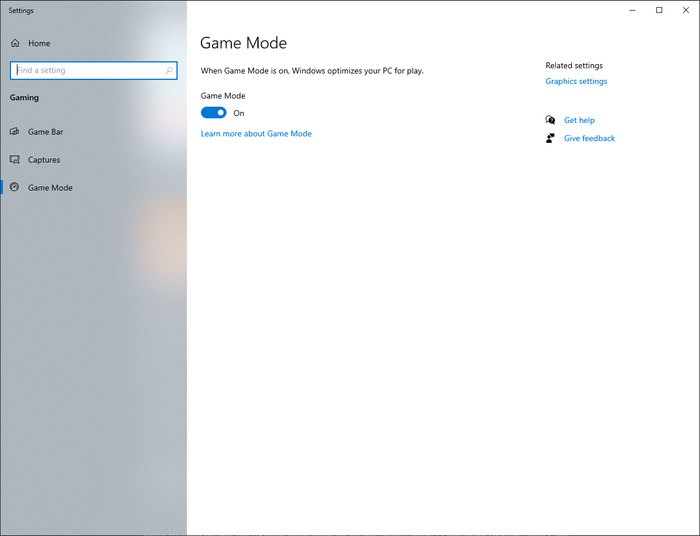Click the Game Mode page title

coord(243,43)
